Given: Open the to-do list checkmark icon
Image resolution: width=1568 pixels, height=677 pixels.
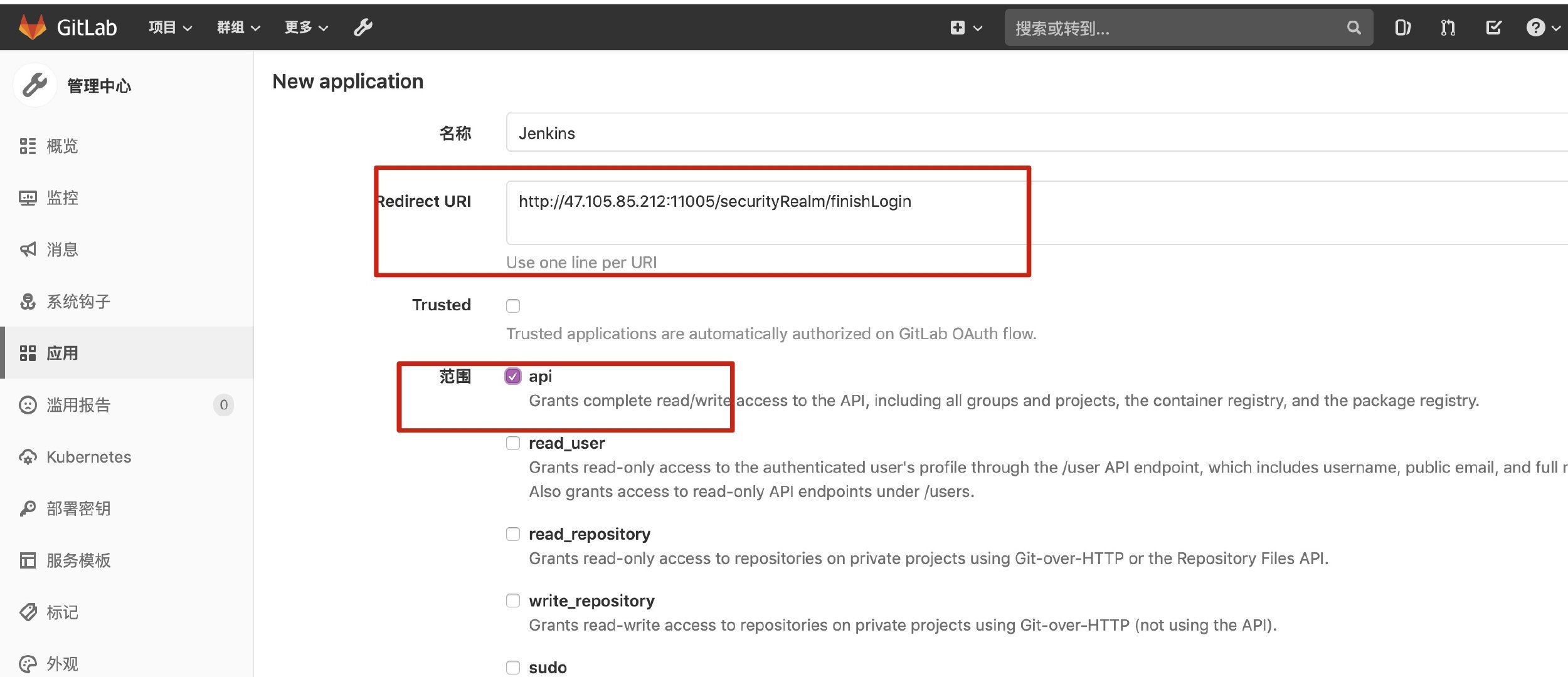Looking at the screenshot, I should point(1493,28).
